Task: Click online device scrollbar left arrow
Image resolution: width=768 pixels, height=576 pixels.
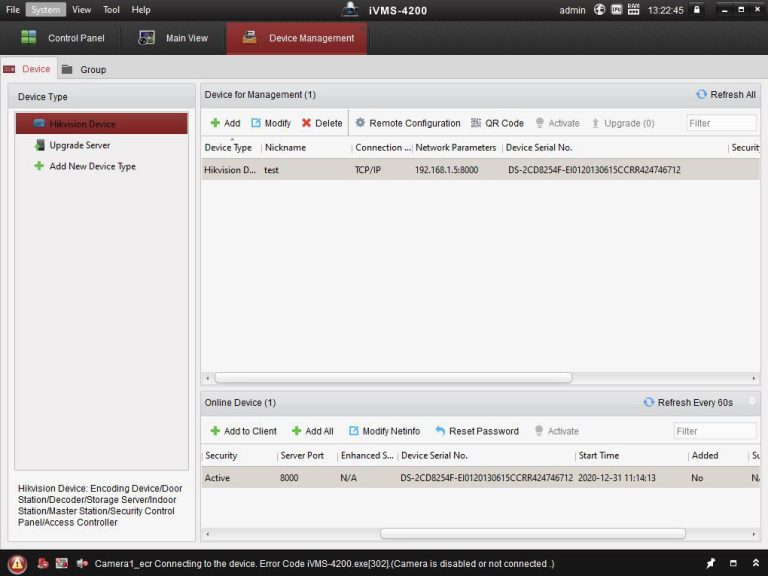Action: pos(208,534)
